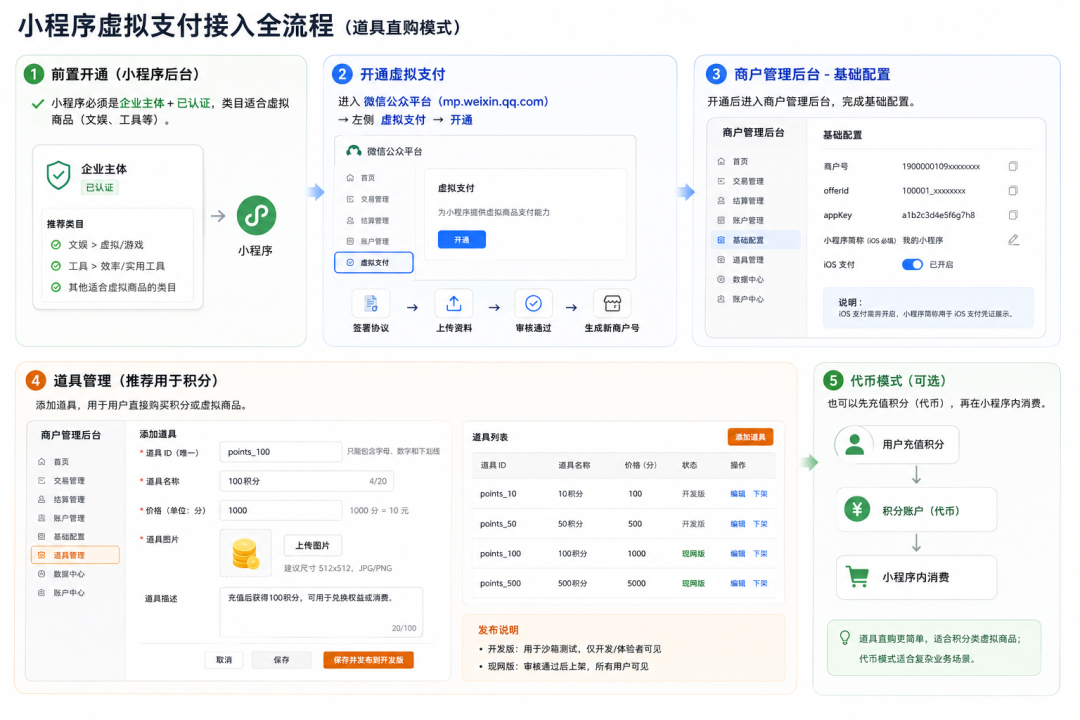
Task: Click the blue 开通 button
Action: pos(461,239)
